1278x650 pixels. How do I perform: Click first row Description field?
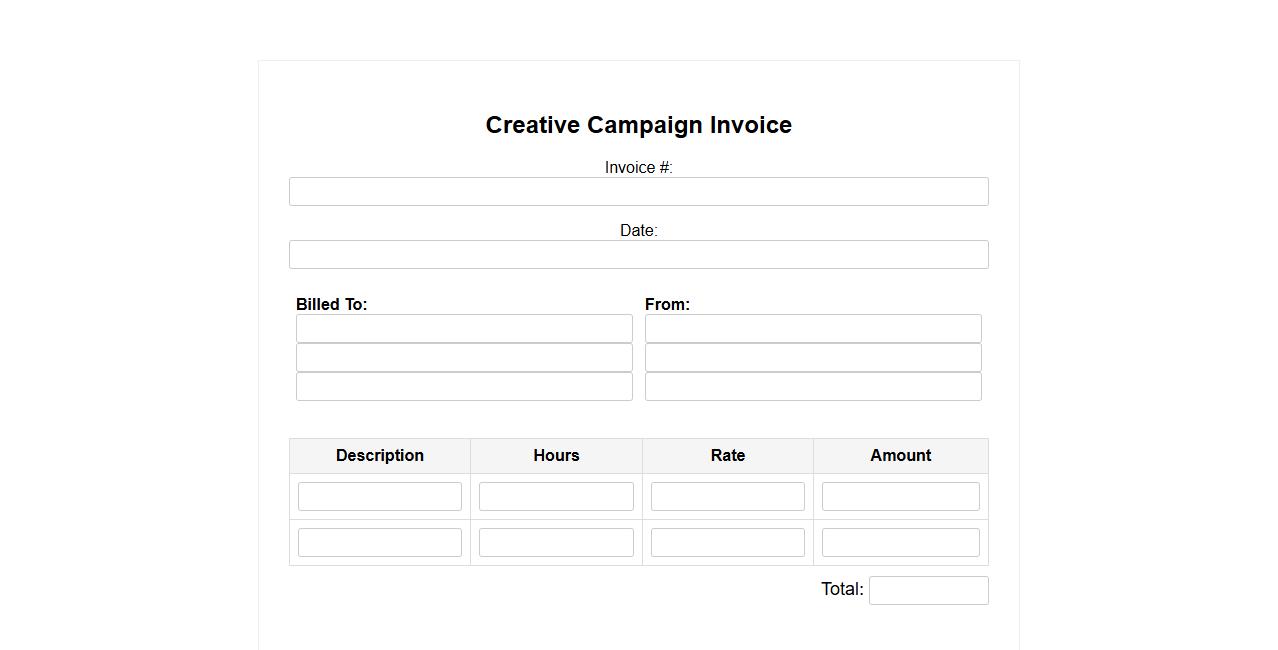pos(380,497)
